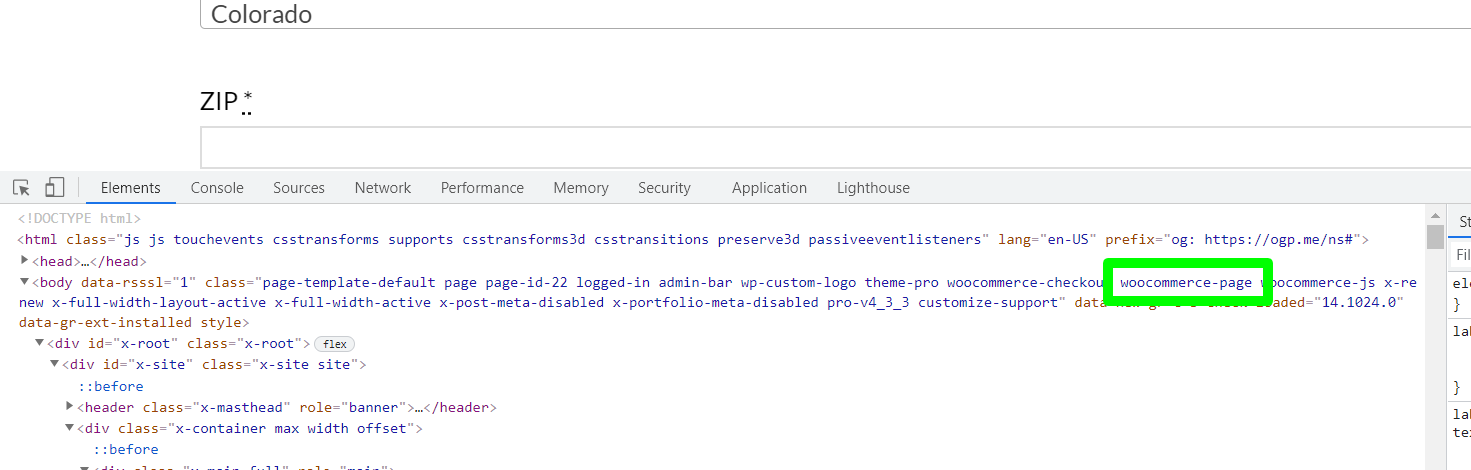Switch to the Lighthouse tab
The image size is (1471, 470).
pyautogui.click(x=873, y=188)
